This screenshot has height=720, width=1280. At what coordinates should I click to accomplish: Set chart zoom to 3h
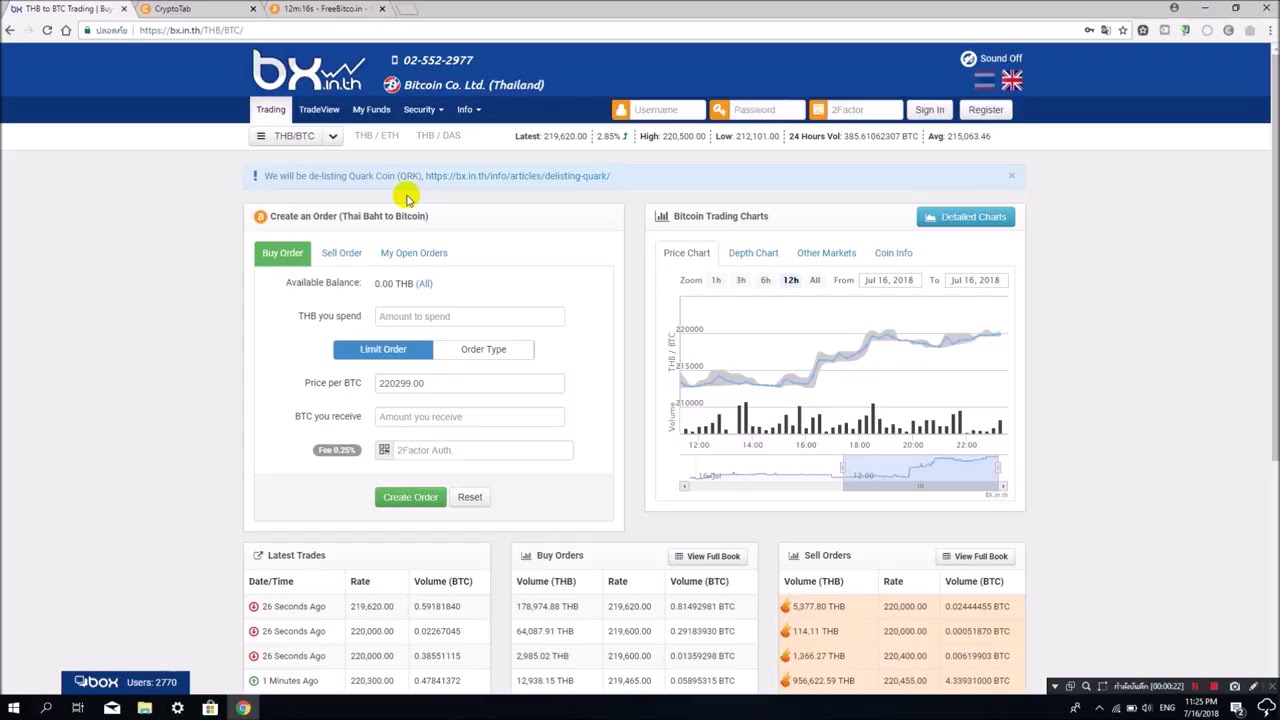[x=741, y=280]
